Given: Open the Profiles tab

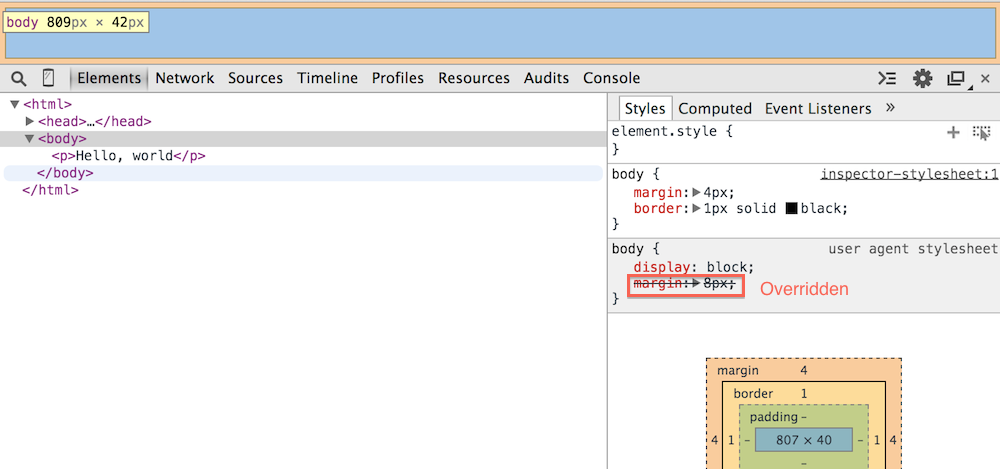Looking at the screenshot, I should coord(398,78).
